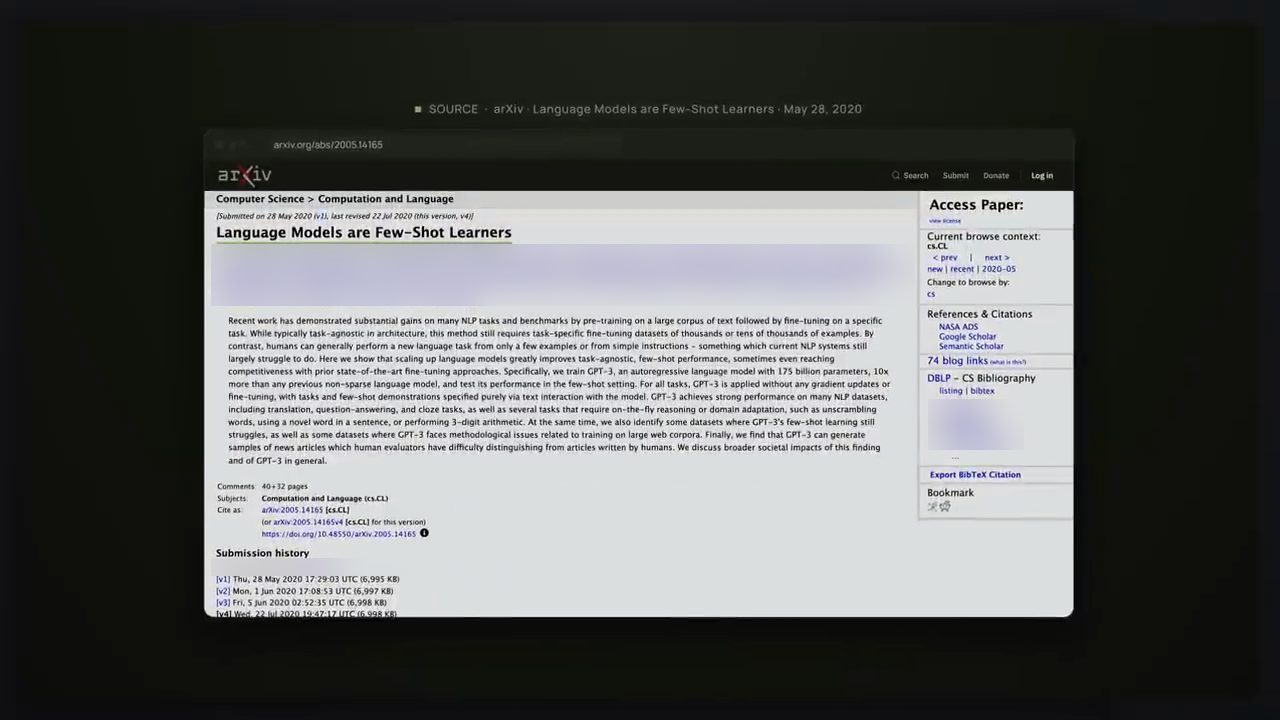Click the References & Citations heading
Screen dimensions: 1280x720
[979, 314]
